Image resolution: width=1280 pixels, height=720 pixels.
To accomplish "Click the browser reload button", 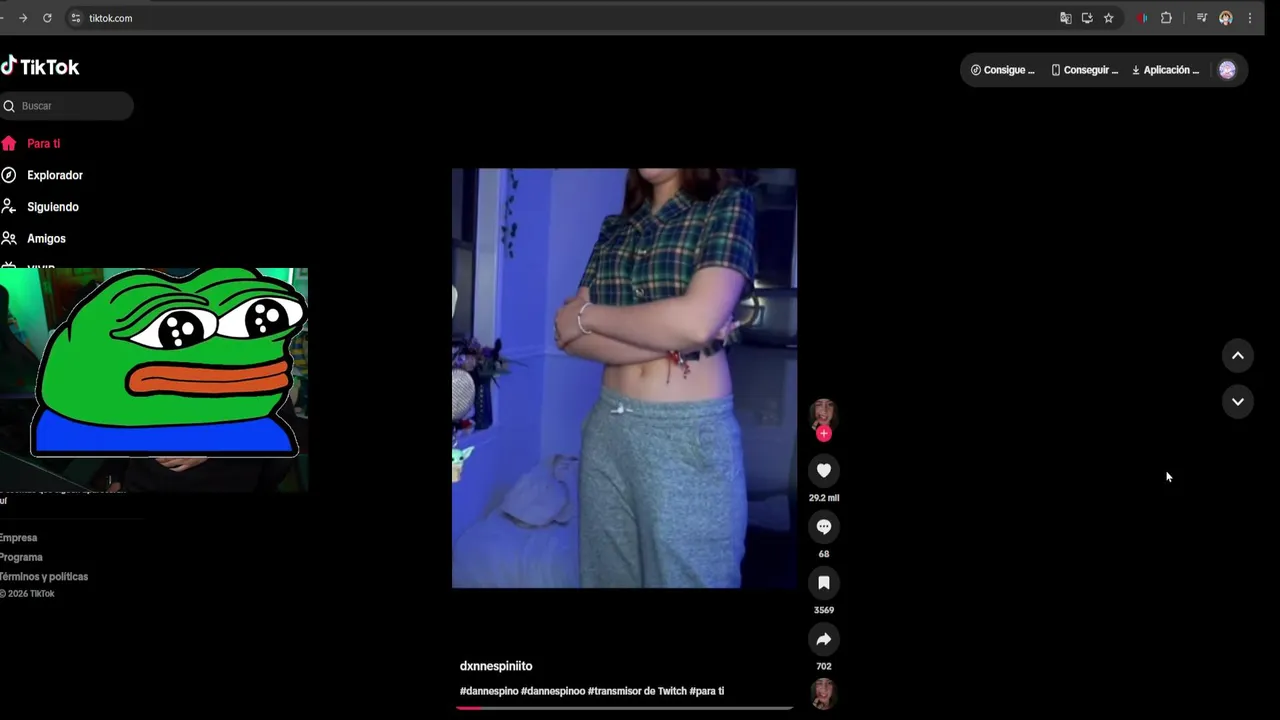I will click(x=47, y=18).
